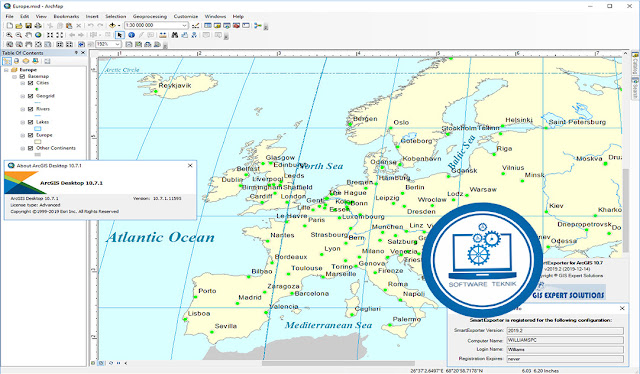Screen dimensions: 640x374
Task: Uncheck the Geogrid layer
Action: (30, 96)
